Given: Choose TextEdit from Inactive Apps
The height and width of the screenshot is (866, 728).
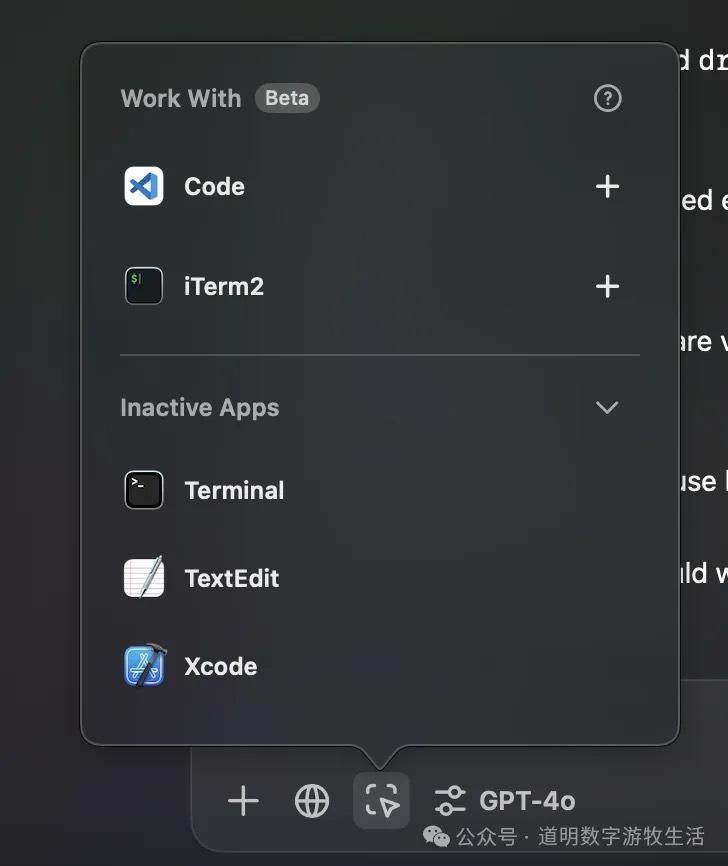Looking at the screenshot, I should pyautogui.click(x=231, y=579).
